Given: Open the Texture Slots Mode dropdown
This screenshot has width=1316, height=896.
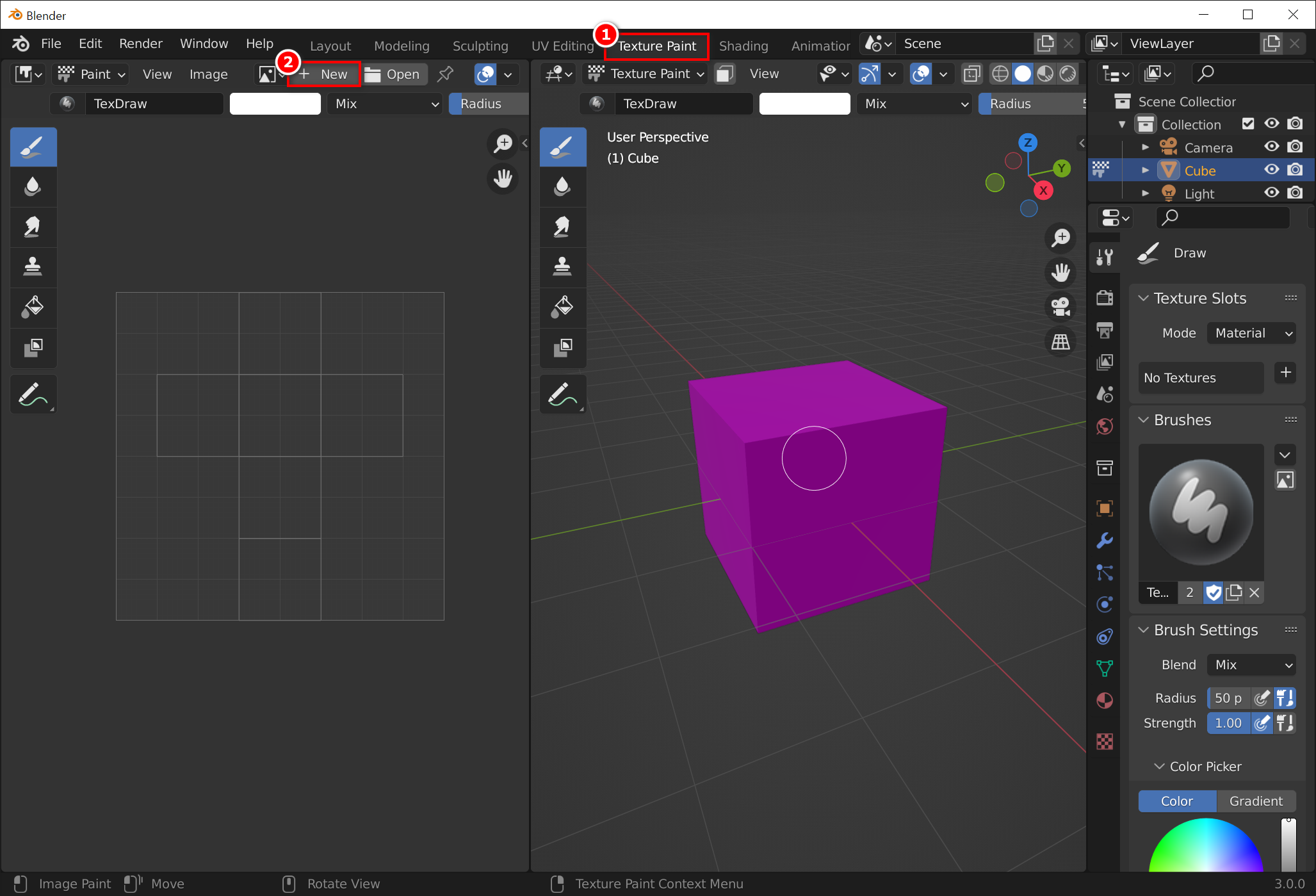Looking at the screenshot, I should [1251, 333].
